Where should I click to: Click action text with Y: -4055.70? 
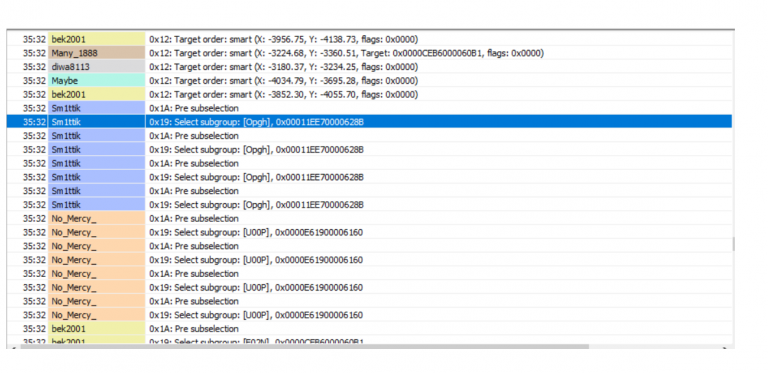click(x=284, y=94)
